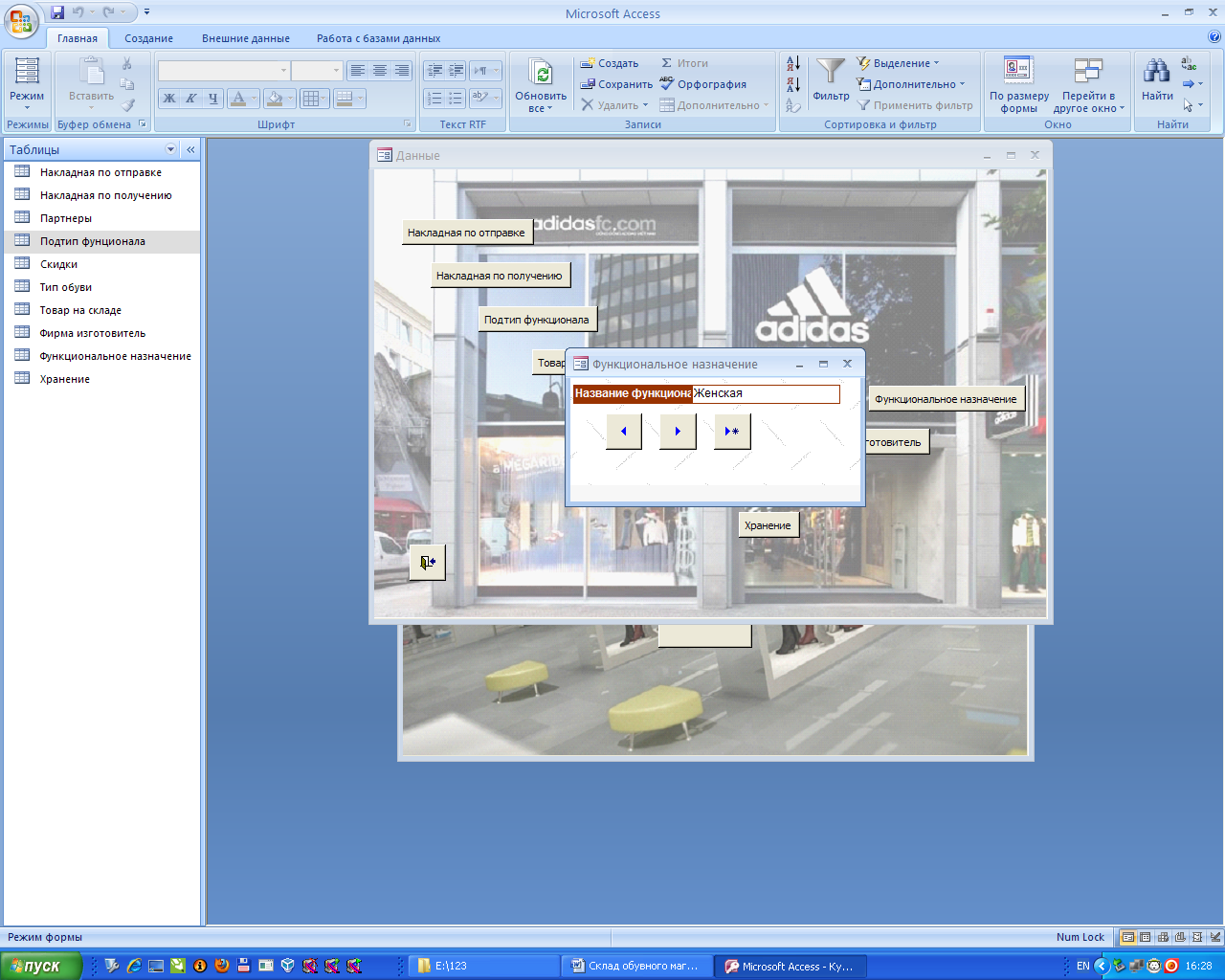
Task: Open gridlines dropdown in Шрифт group
Action: [324, 98]
